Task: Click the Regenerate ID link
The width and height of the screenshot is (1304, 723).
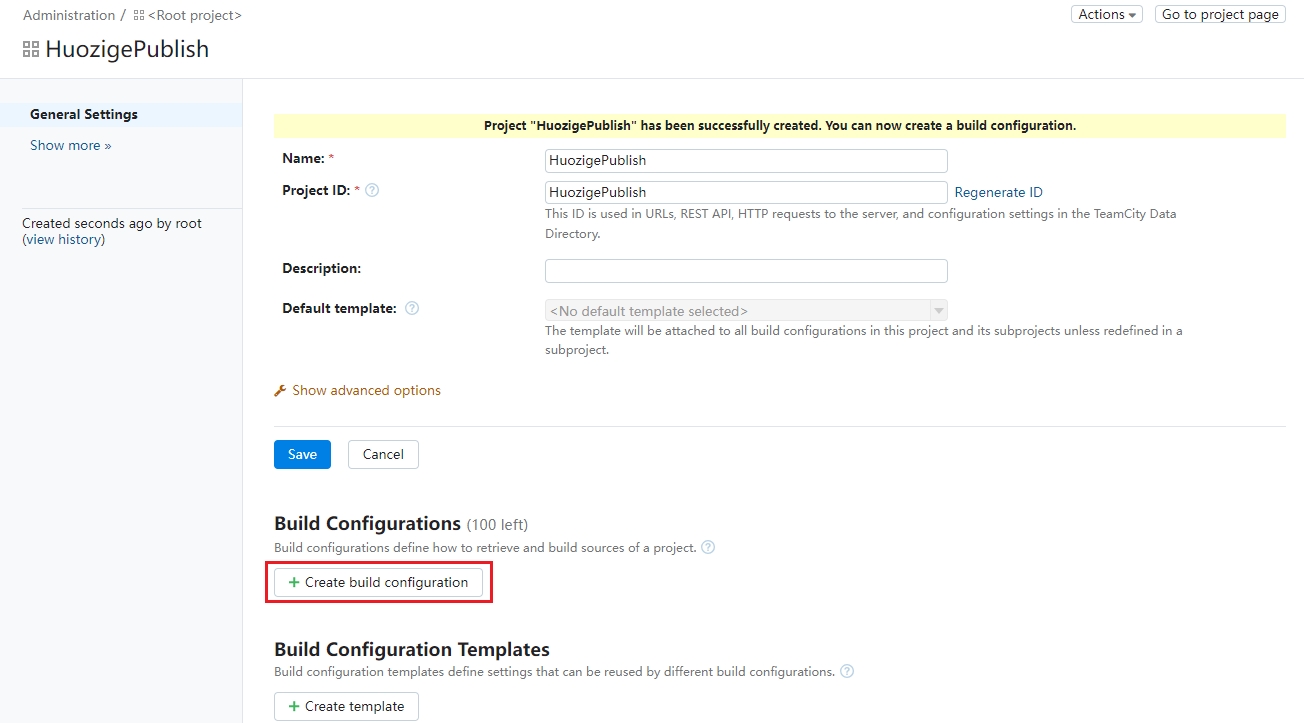Action: (998, 192)
